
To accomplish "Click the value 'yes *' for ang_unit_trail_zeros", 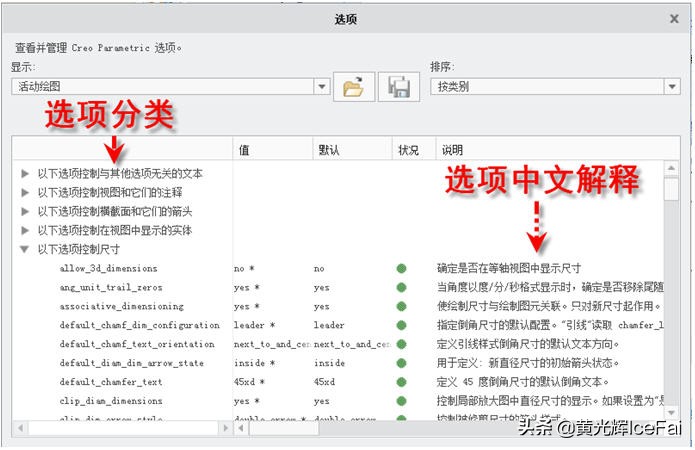I will pos(247,288).
